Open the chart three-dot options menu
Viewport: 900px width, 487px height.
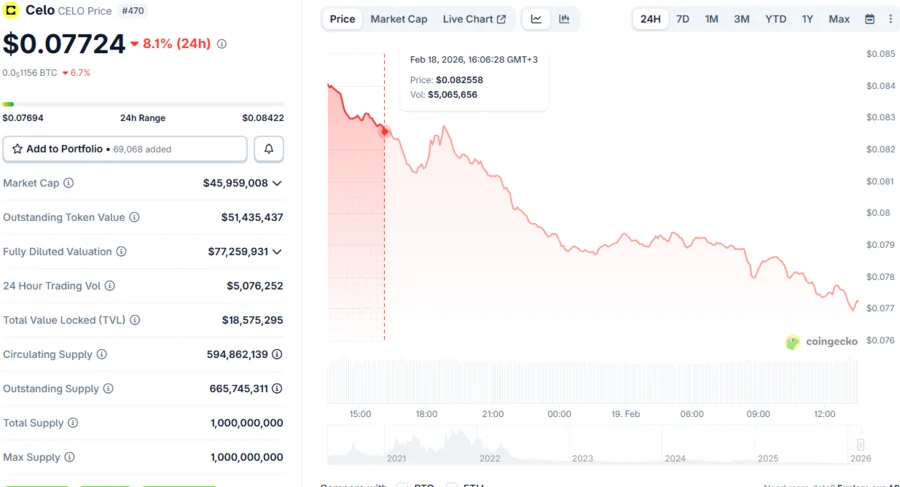(890, 19)
